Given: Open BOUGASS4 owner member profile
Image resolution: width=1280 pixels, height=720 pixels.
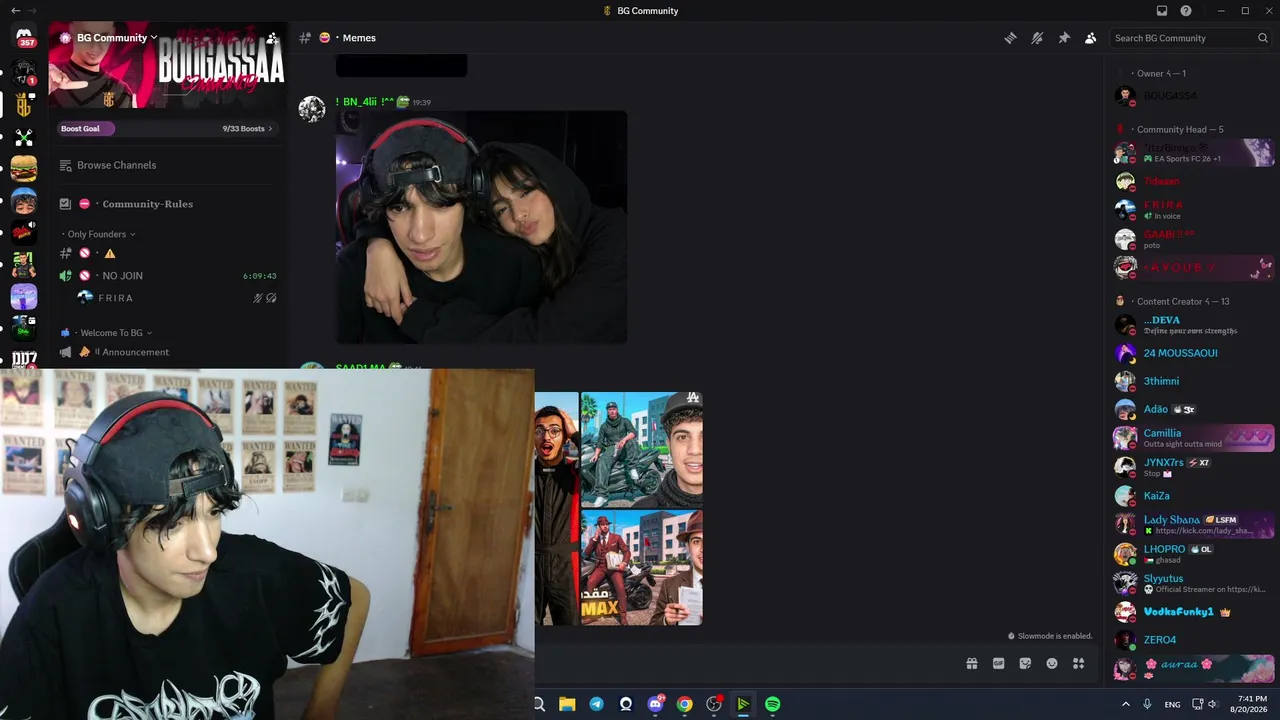Looking at the screenshot, I should click(x=1194, y=96).
